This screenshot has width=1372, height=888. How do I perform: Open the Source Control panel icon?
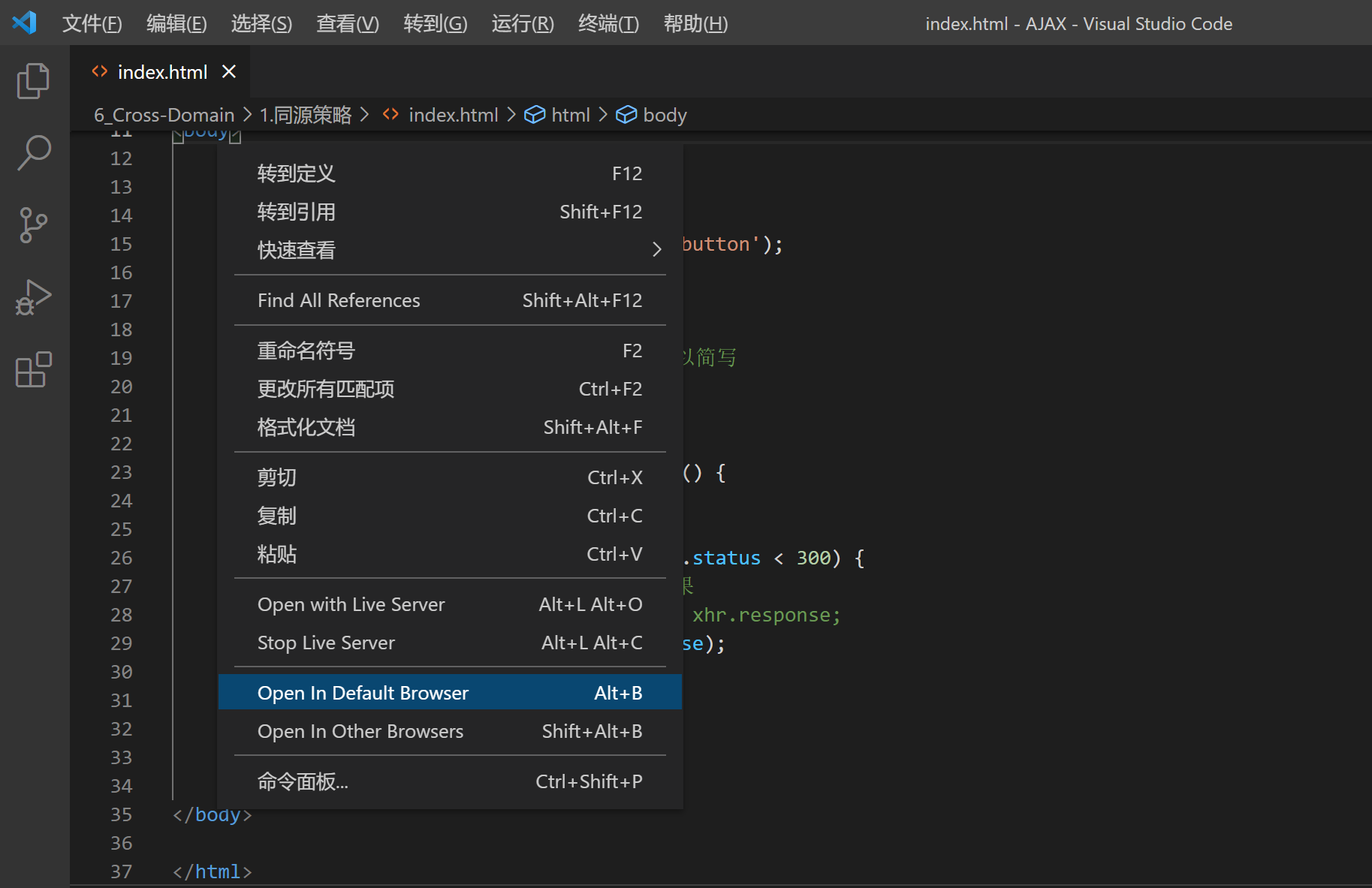tap(32, 224)
